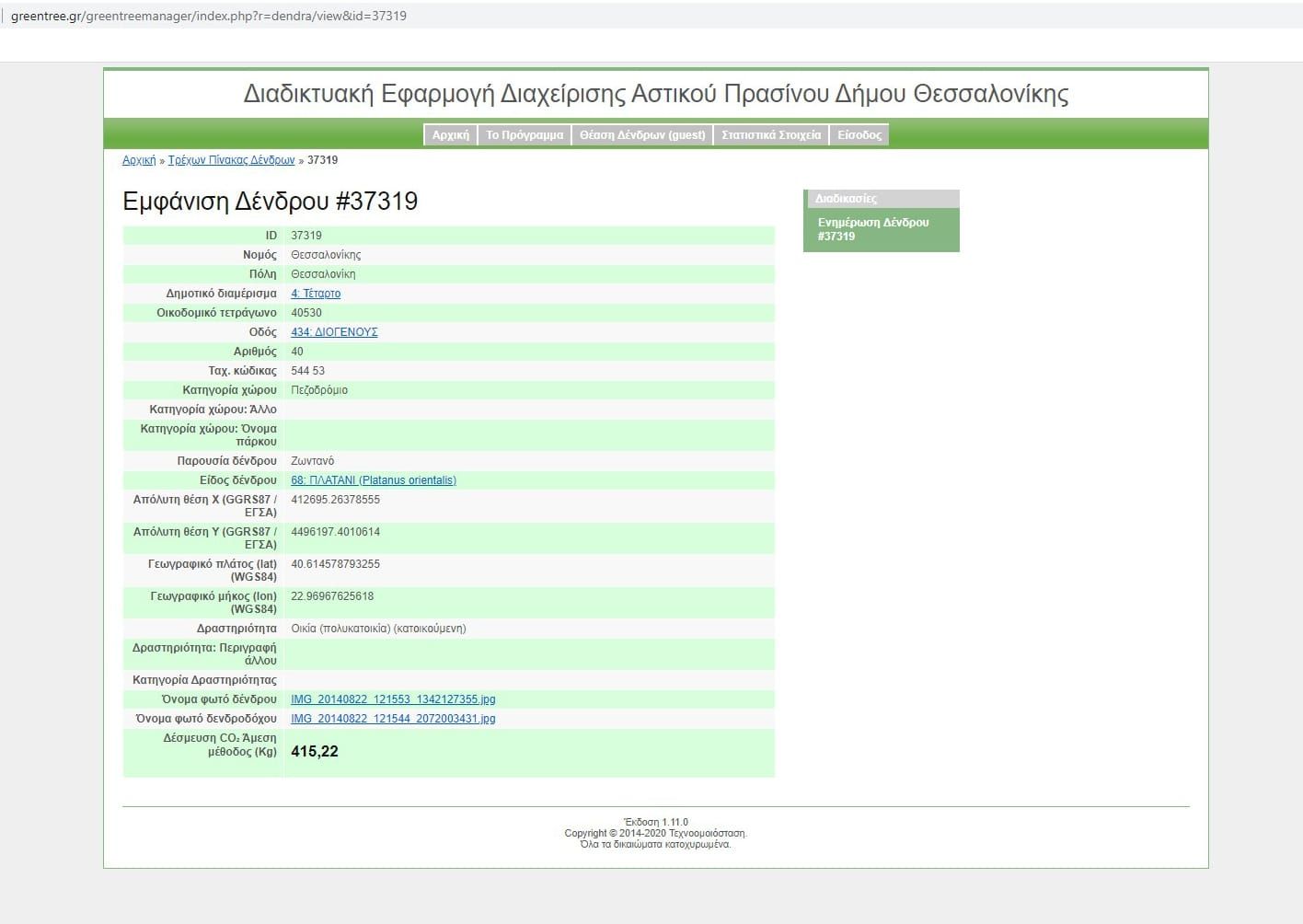The image size is (1303, 924).
Task: Click the latitude value 40.614578793255
Action: tap(335, 564)
